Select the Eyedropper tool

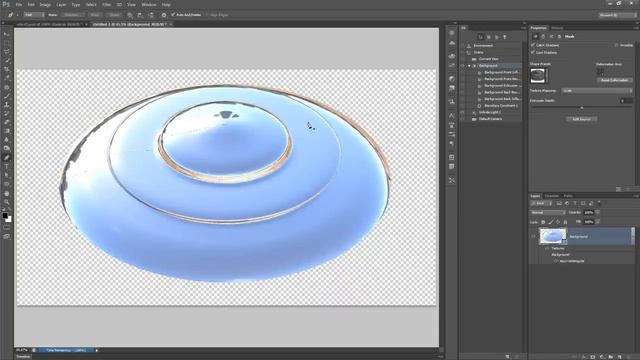point(7,78)
